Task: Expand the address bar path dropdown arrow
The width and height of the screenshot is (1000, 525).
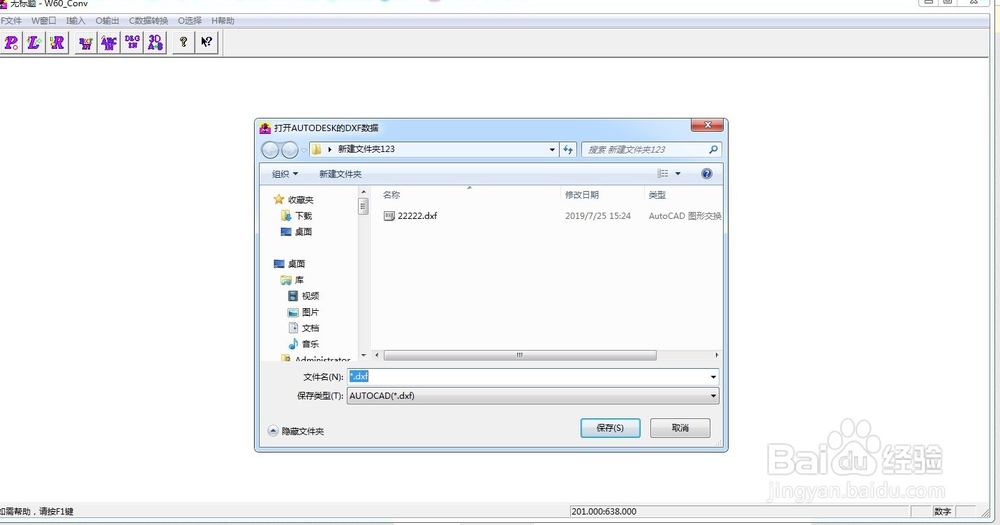Action: [x=552, y=149]
